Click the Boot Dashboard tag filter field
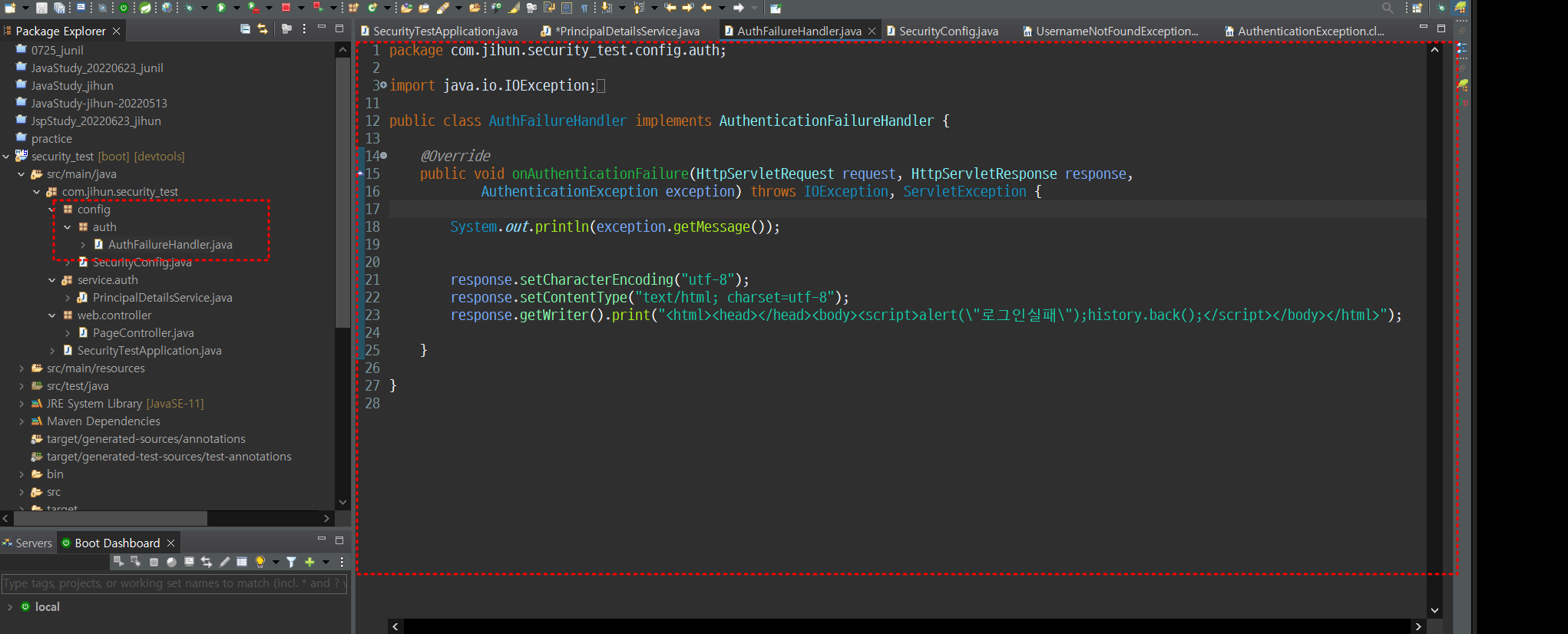 click(174, 583)
